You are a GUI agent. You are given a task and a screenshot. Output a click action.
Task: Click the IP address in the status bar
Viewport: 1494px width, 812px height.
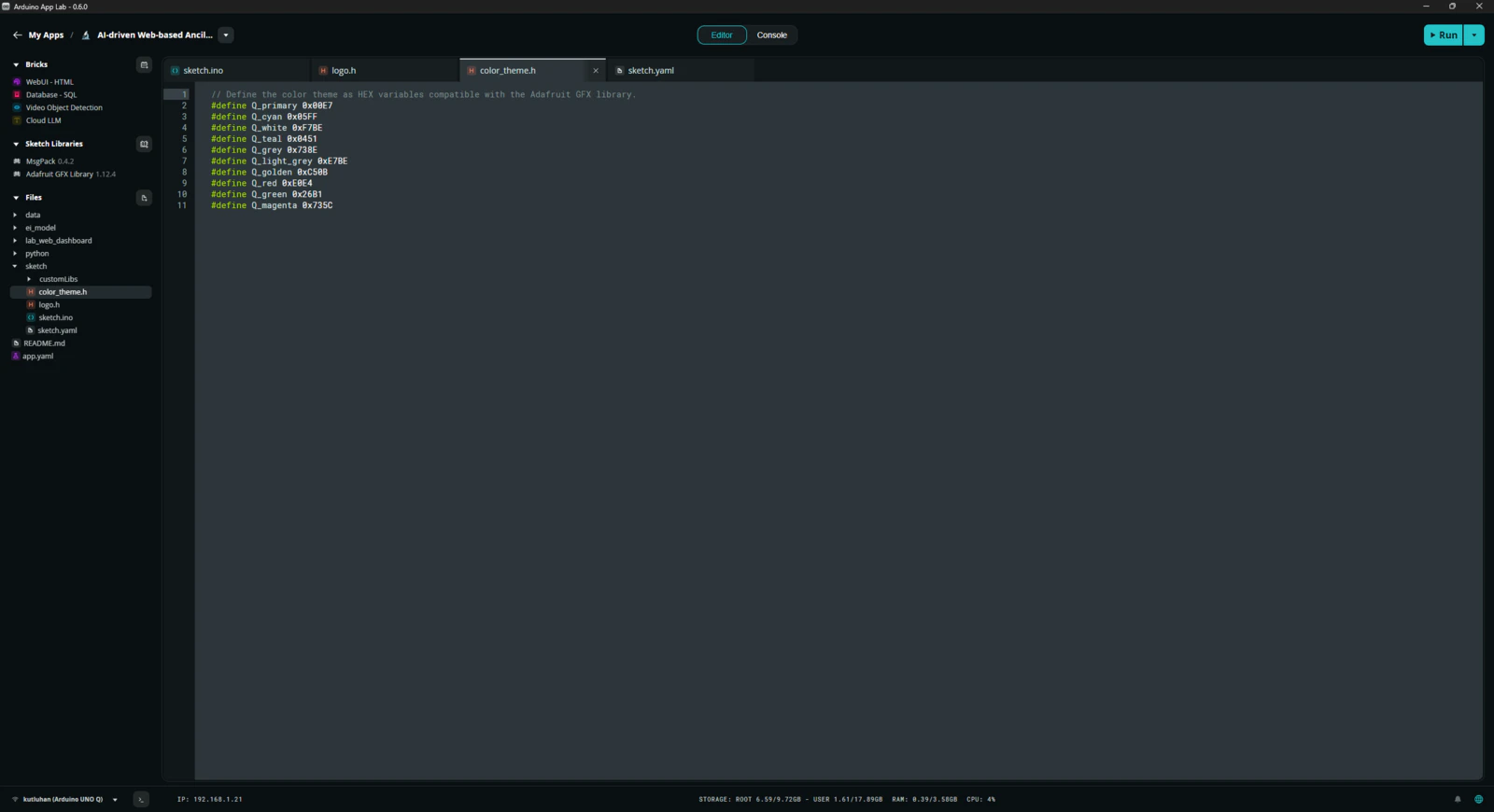[x=210, y=800]
